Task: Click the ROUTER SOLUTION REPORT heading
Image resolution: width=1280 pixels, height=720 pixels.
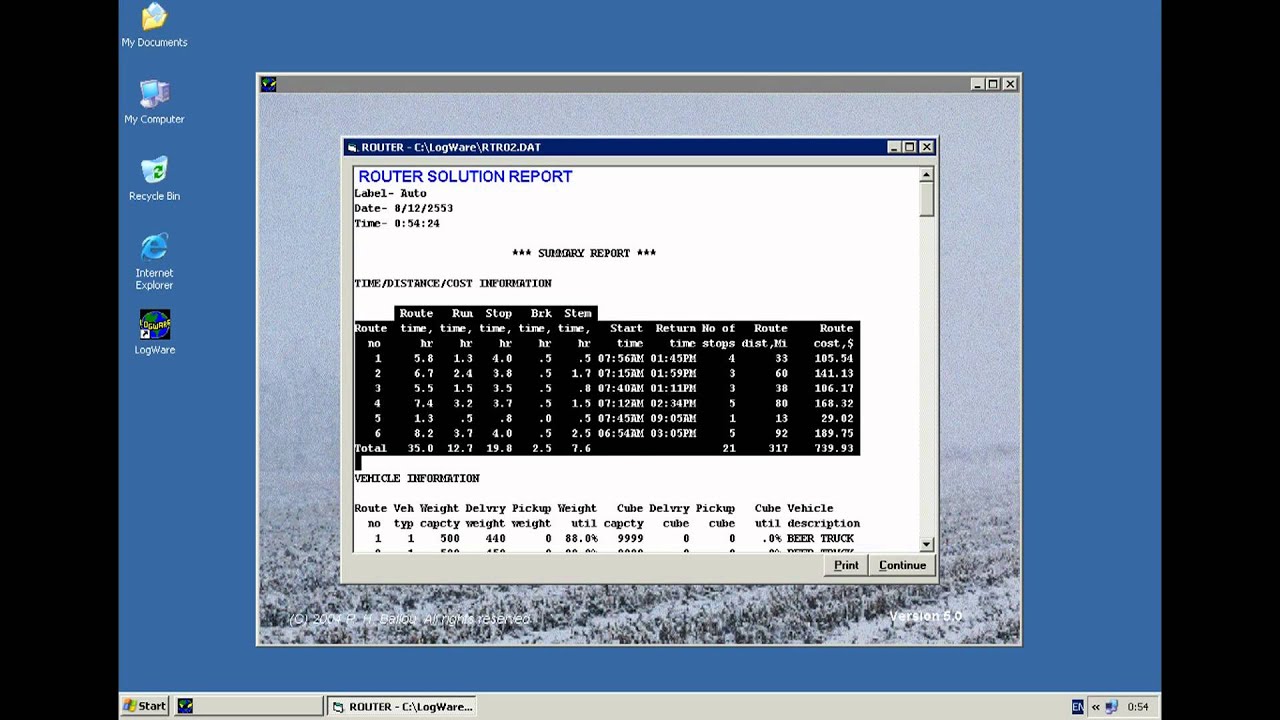Action: pos(465,176)
